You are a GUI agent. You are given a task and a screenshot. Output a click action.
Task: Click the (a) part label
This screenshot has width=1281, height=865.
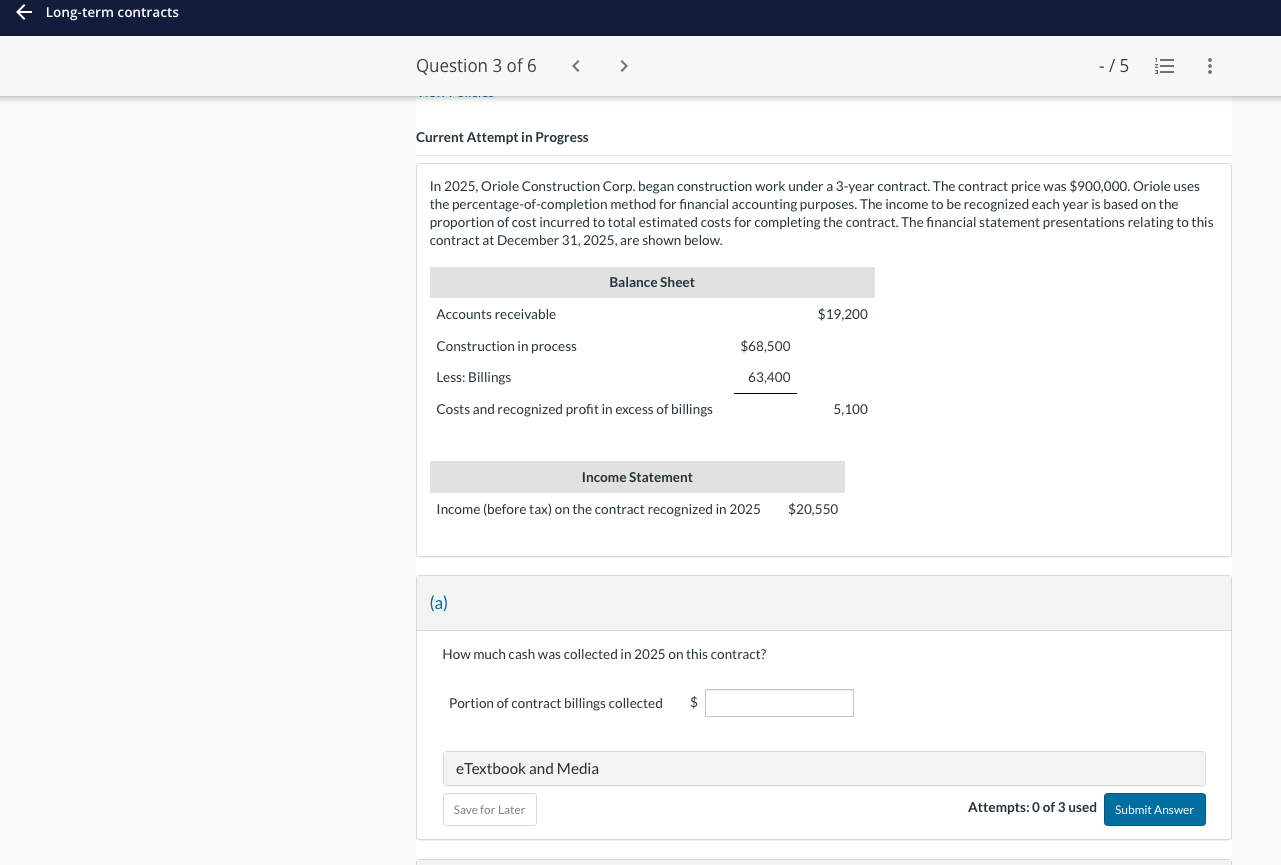tap(438, 603)
